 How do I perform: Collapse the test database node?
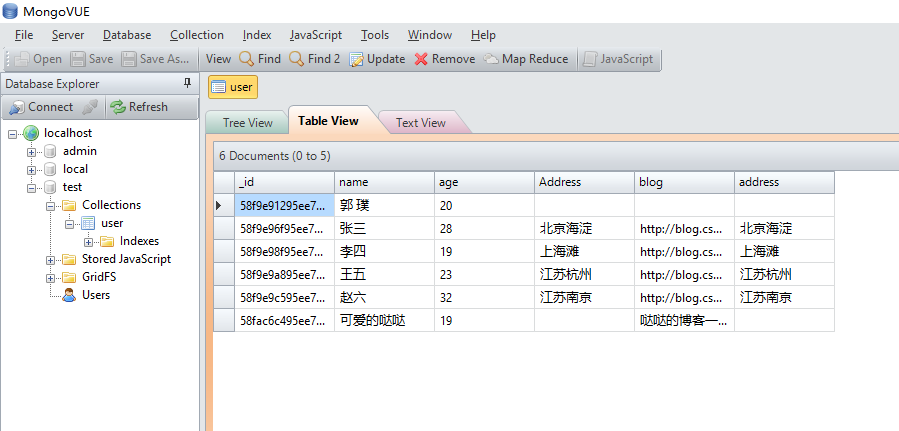(x=32, y=187)
